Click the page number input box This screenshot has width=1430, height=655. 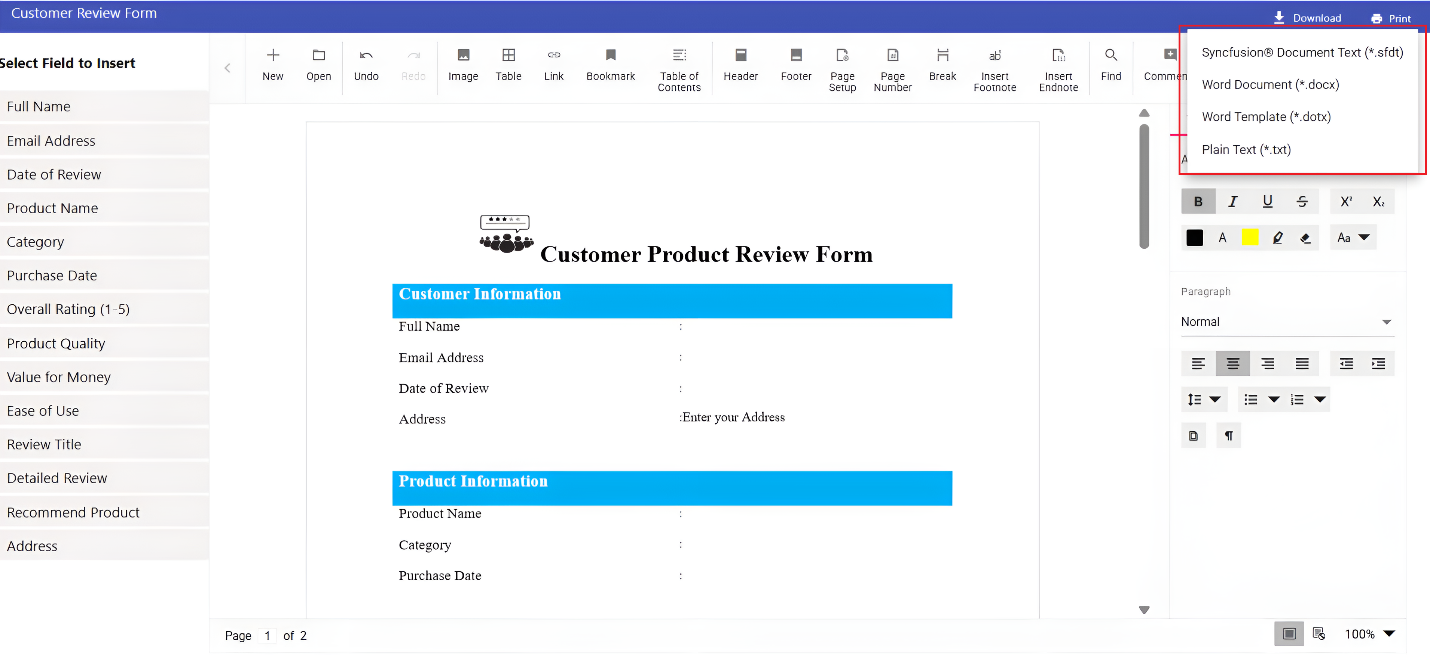click(268, 635)
